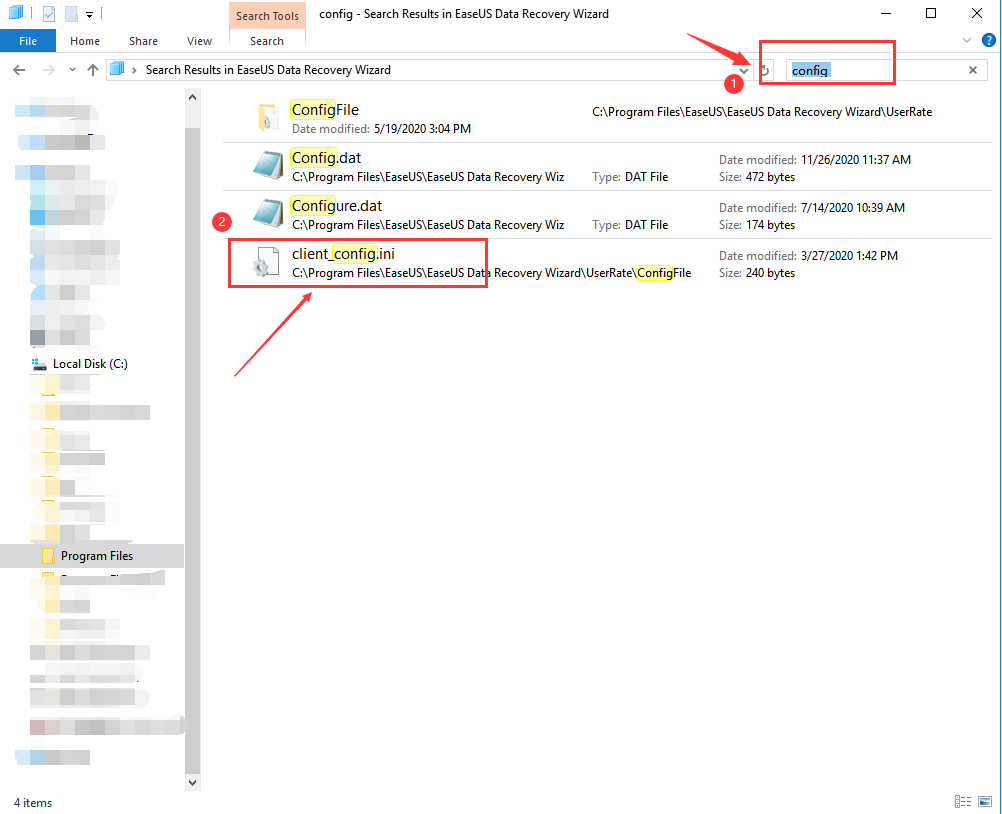Refresh the search results
The image size is (1002, 814).
pos(764,70)
